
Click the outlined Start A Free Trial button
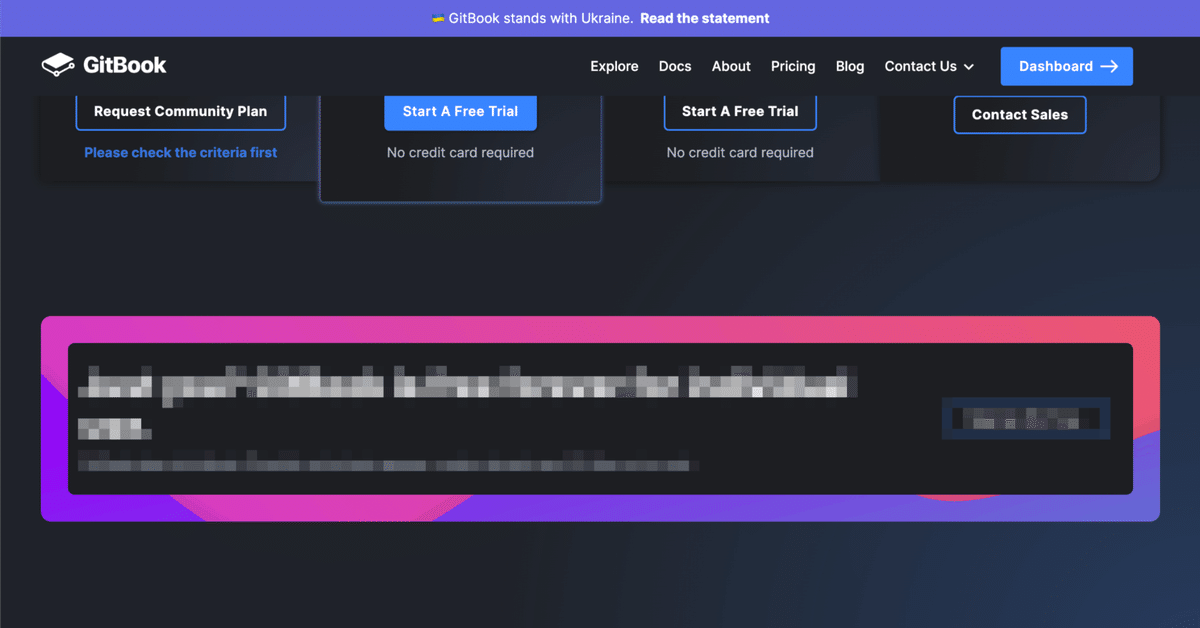740,112
